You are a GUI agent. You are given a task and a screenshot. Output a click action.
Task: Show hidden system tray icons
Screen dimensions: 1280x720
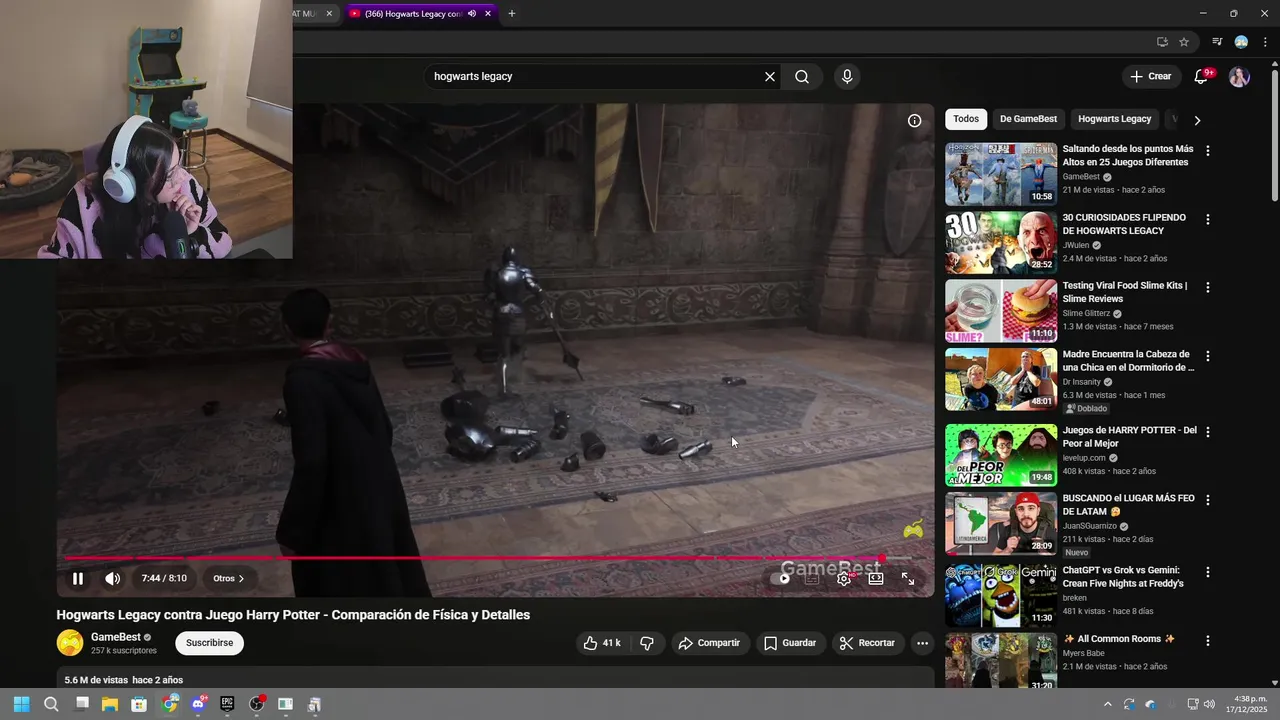click(1107, 704)
